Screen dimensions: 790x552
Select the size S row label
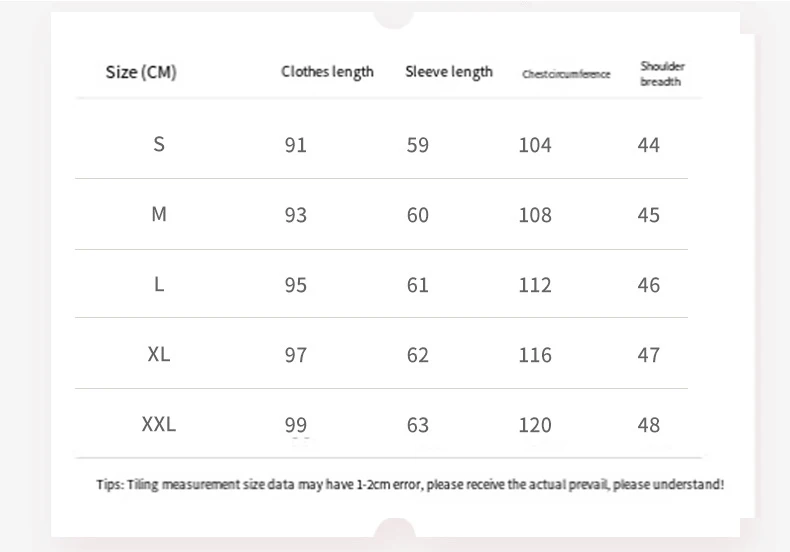[159, 144]
